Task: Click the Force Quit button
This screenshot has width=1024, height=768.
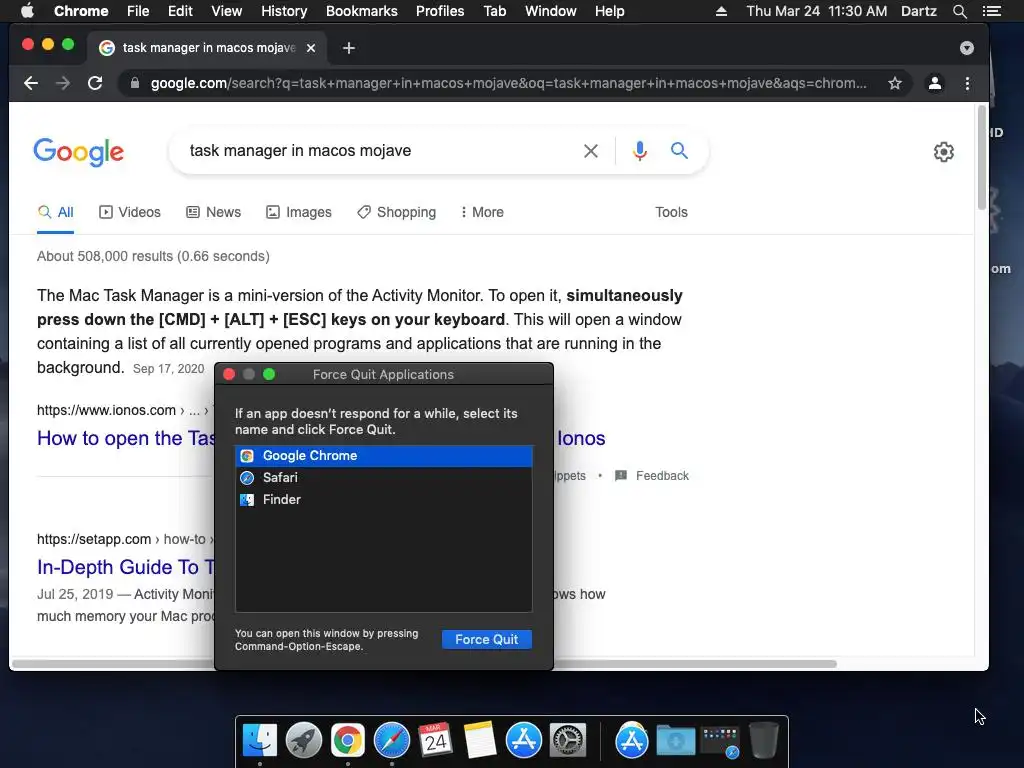Action: 487,639
